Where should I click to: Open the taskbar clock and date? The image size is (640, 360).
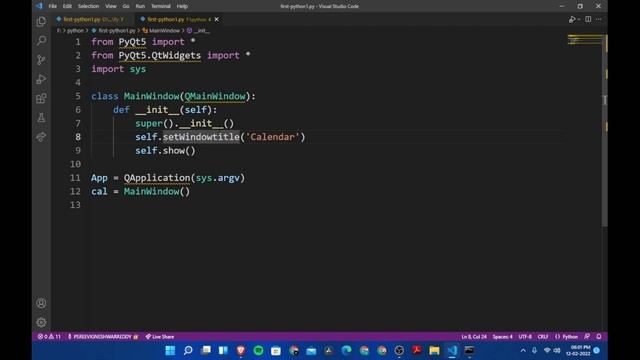coord(578,350)
